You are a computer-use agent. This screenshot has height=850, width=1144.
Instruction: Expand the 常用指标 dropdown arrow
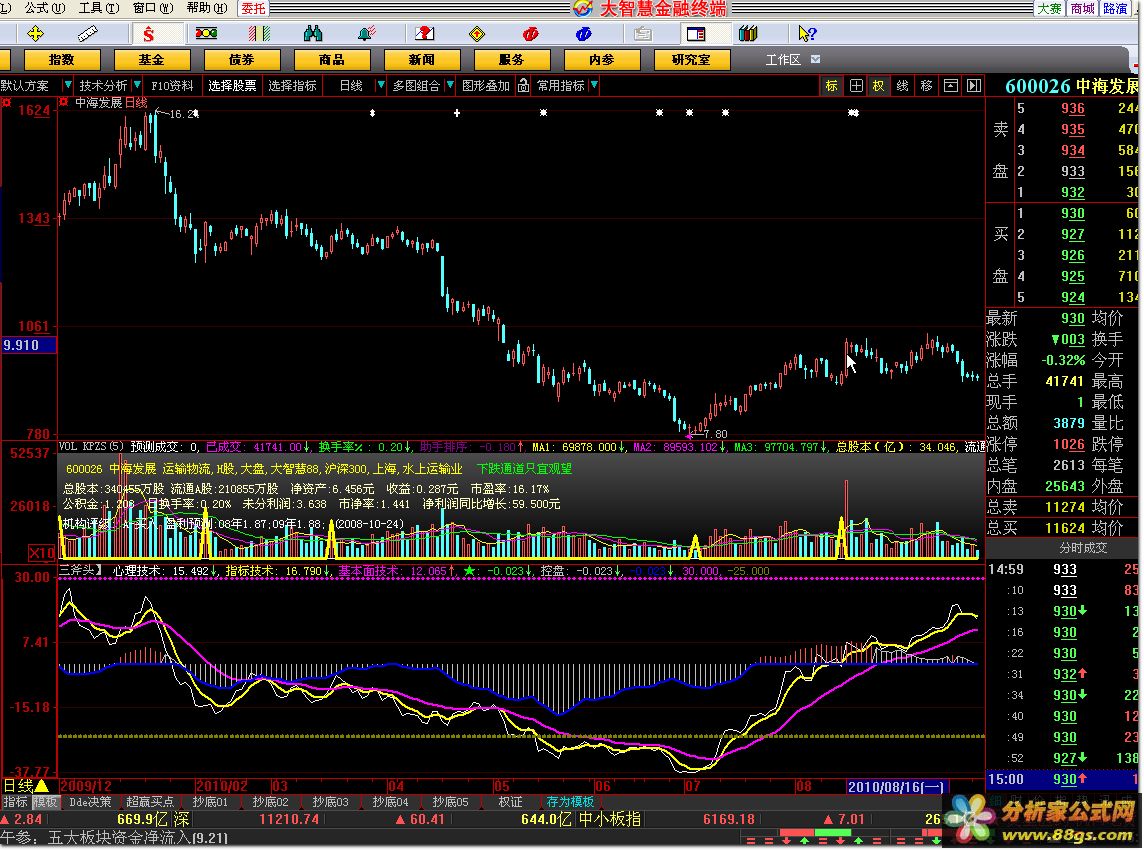click(x=594, y=85)
